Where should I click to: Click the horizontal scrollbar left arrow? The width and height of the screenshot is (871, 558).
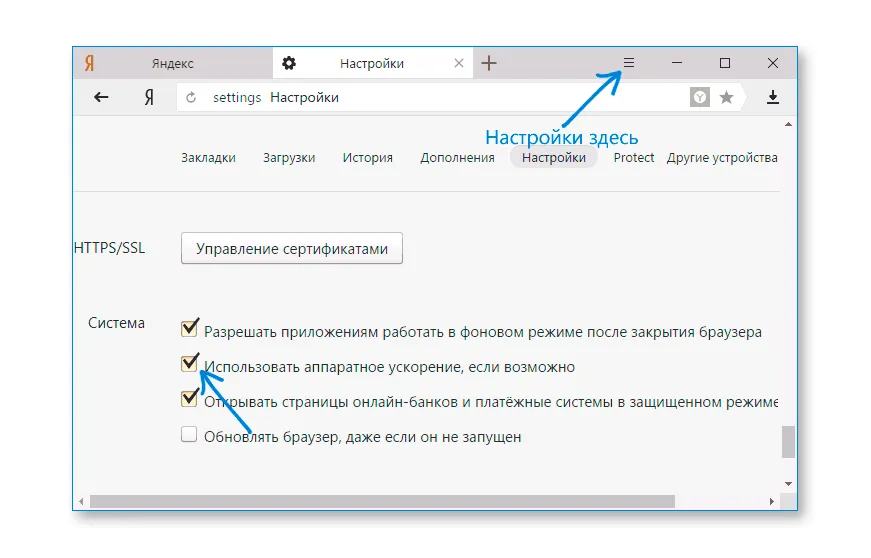click(x=81, y=501)
